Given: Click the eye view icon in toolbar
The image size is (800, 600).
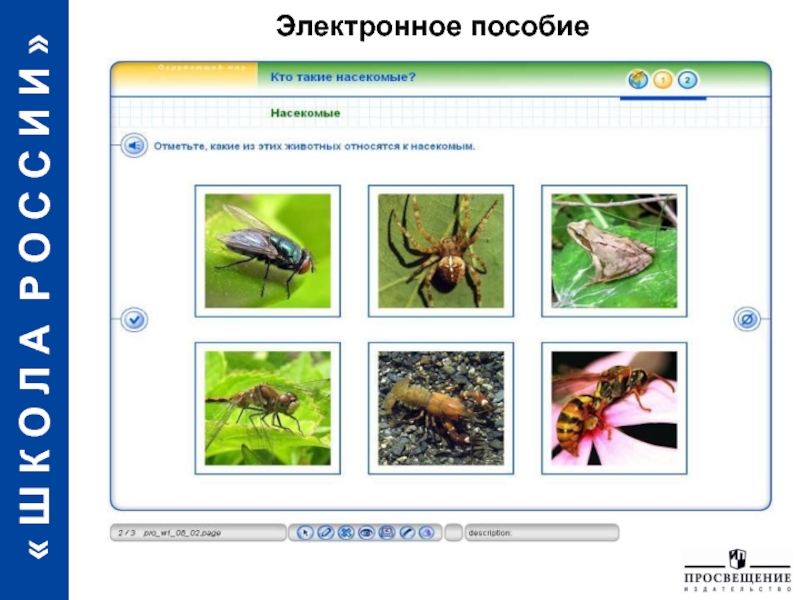Looking at the screenshot, I should tap(366, 533).
